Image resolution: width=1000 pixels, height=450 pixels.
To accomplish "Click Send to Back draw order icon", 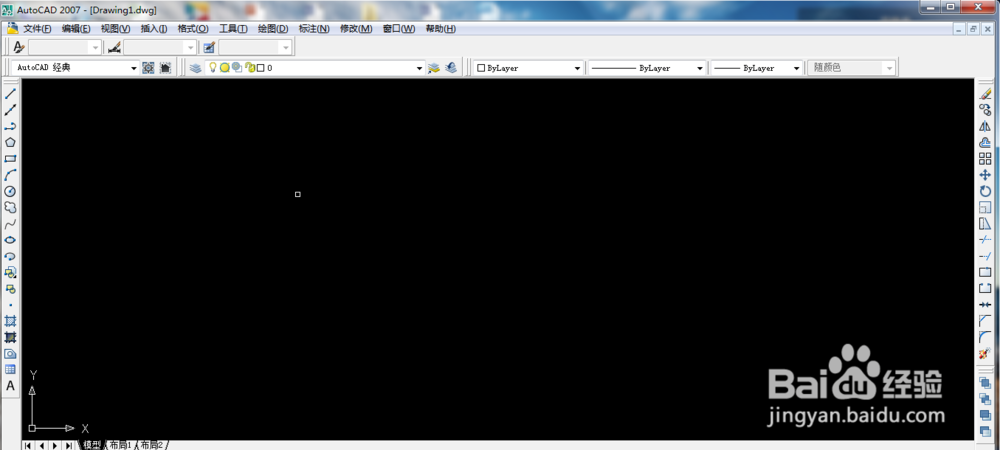I will 985,399.
